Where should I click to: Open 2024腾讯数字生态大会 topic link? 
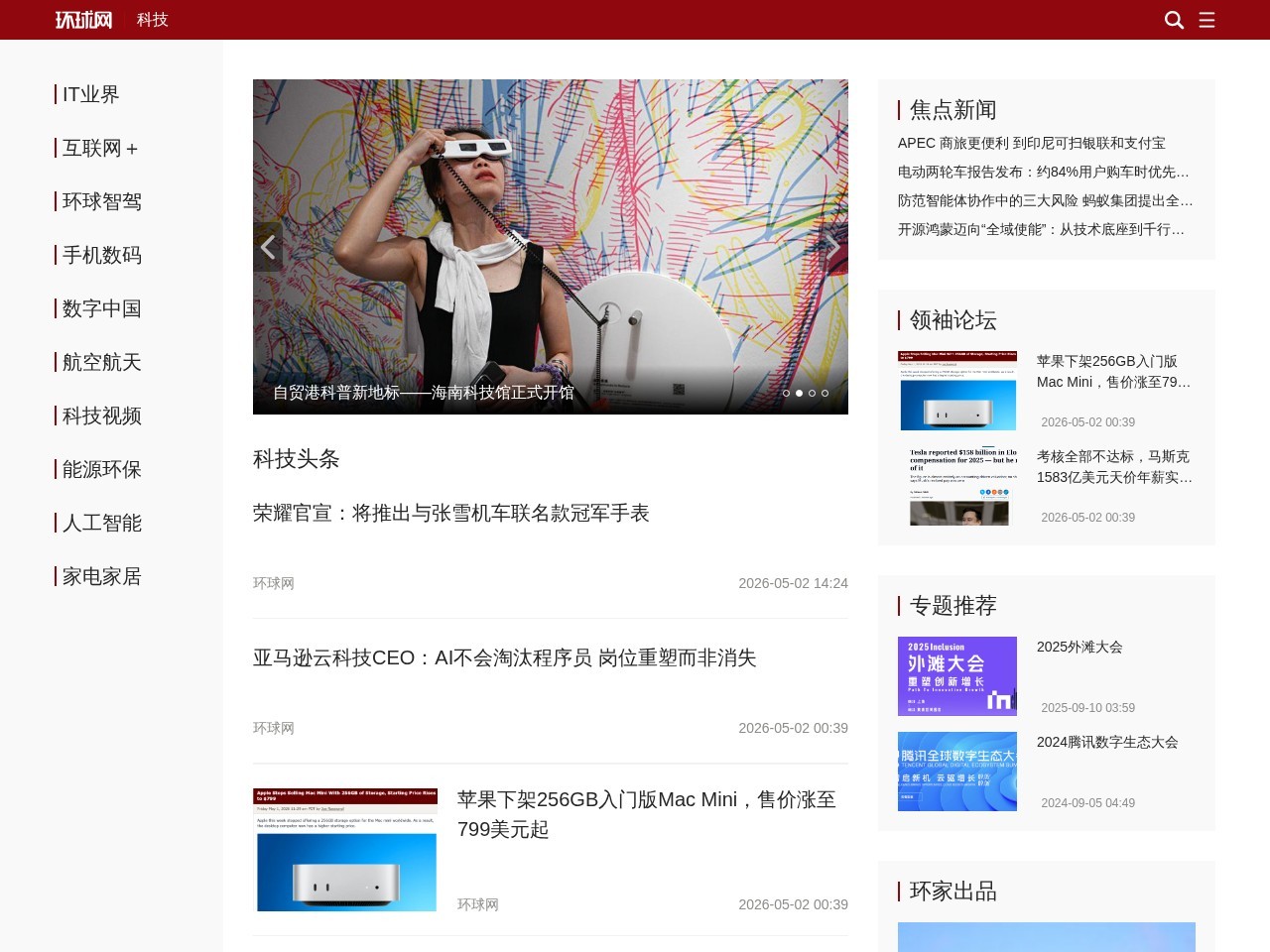point(1107,742)
